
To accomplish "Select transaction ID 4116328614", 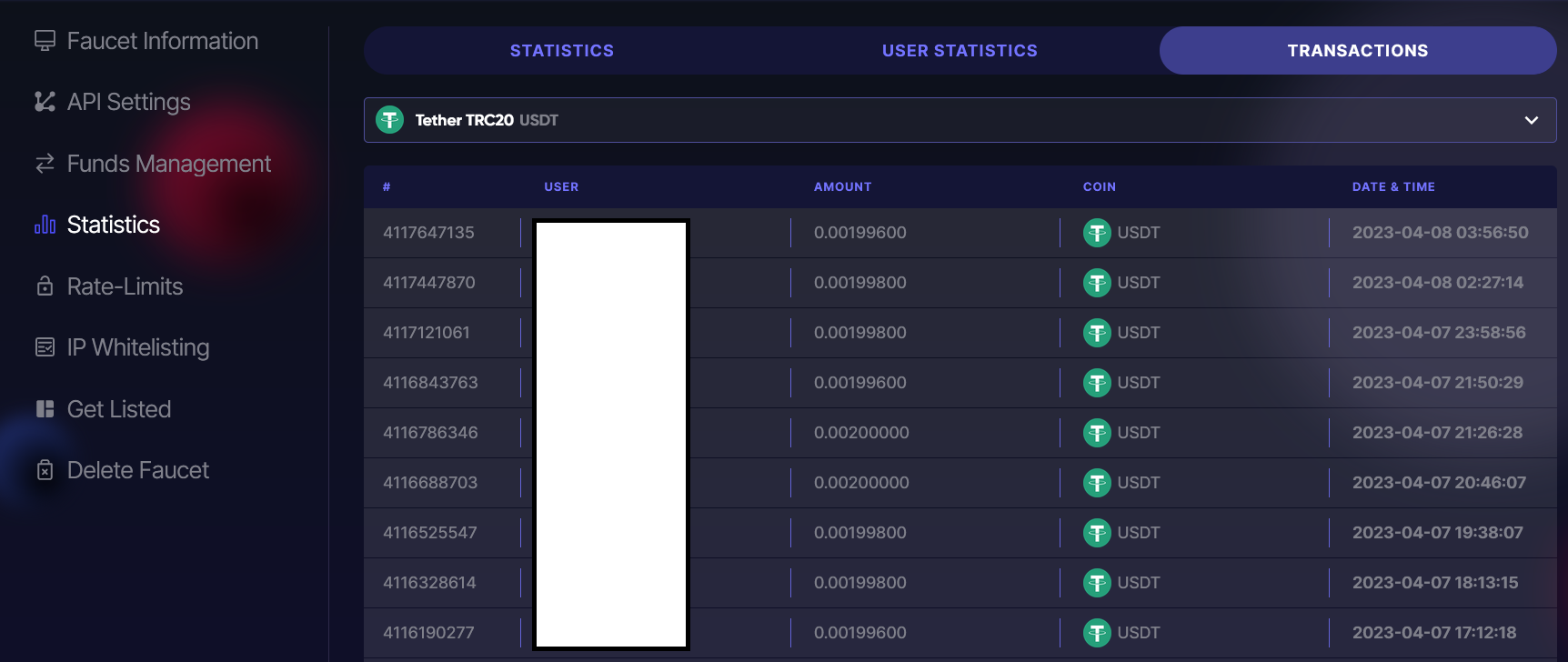I will pos(429,583).
